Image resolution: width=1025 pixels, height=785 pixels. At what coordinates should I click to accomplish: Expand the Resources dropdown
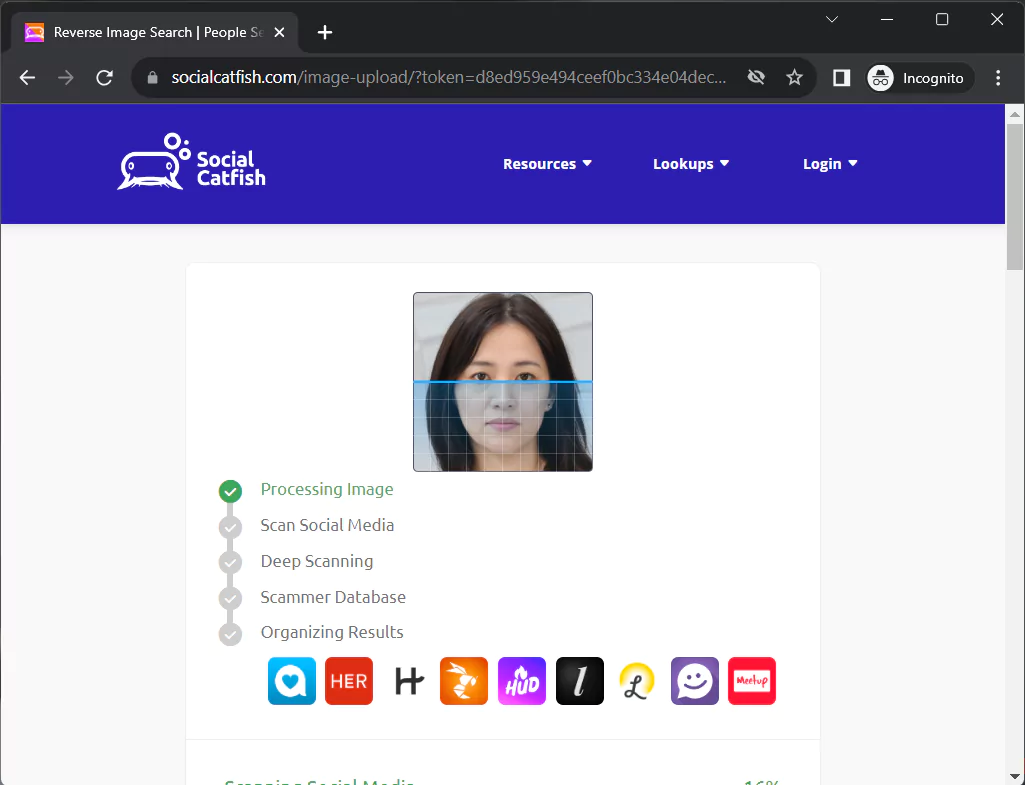click(547, 163)
